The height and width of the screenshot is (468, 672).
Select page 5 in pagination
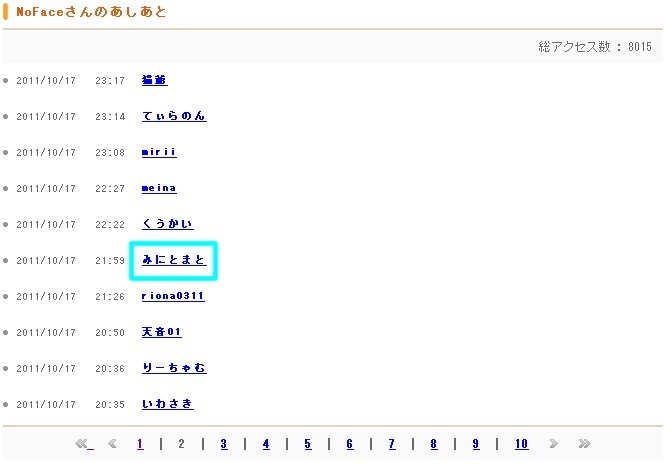[308, 444]
